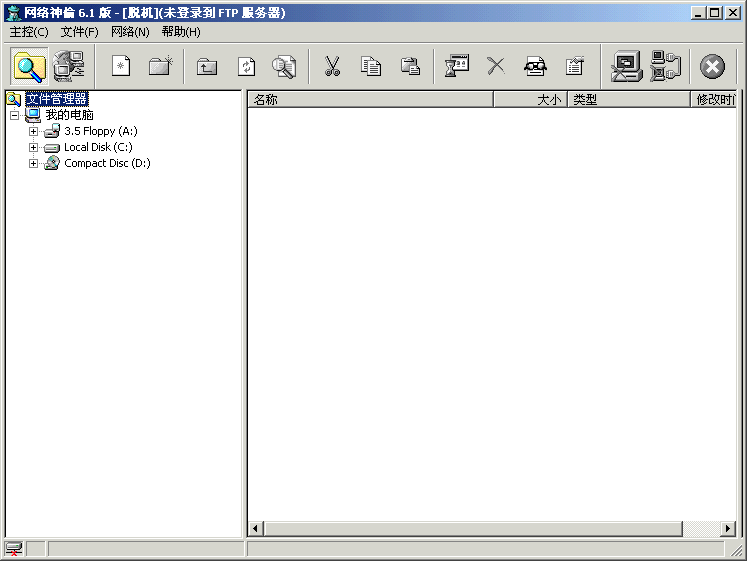Click the properties list toolbar icon
747x561 pixels.
[574, 67]
